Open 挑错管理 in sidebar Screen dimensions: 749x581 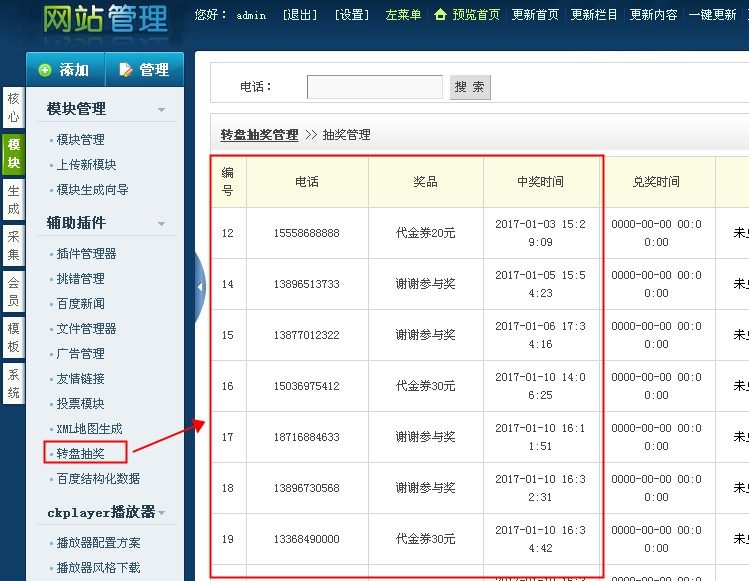(x=80, y=279)
